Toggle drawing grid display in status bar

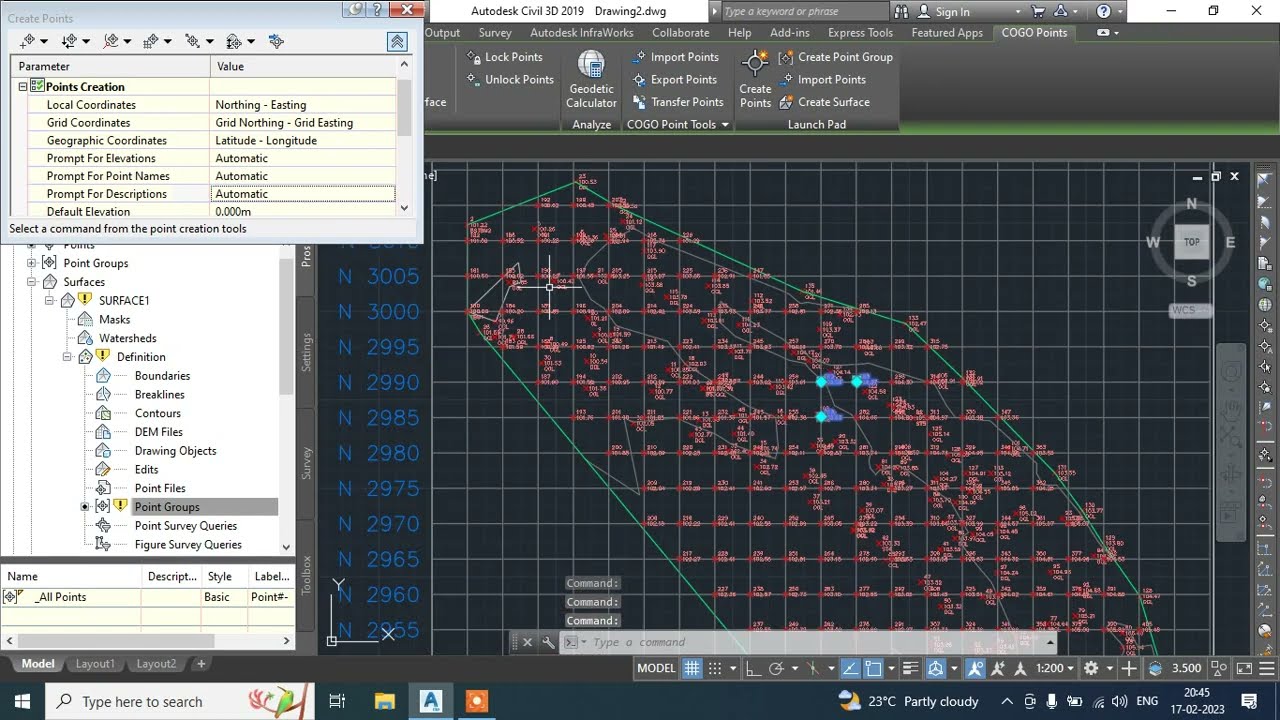692,668
